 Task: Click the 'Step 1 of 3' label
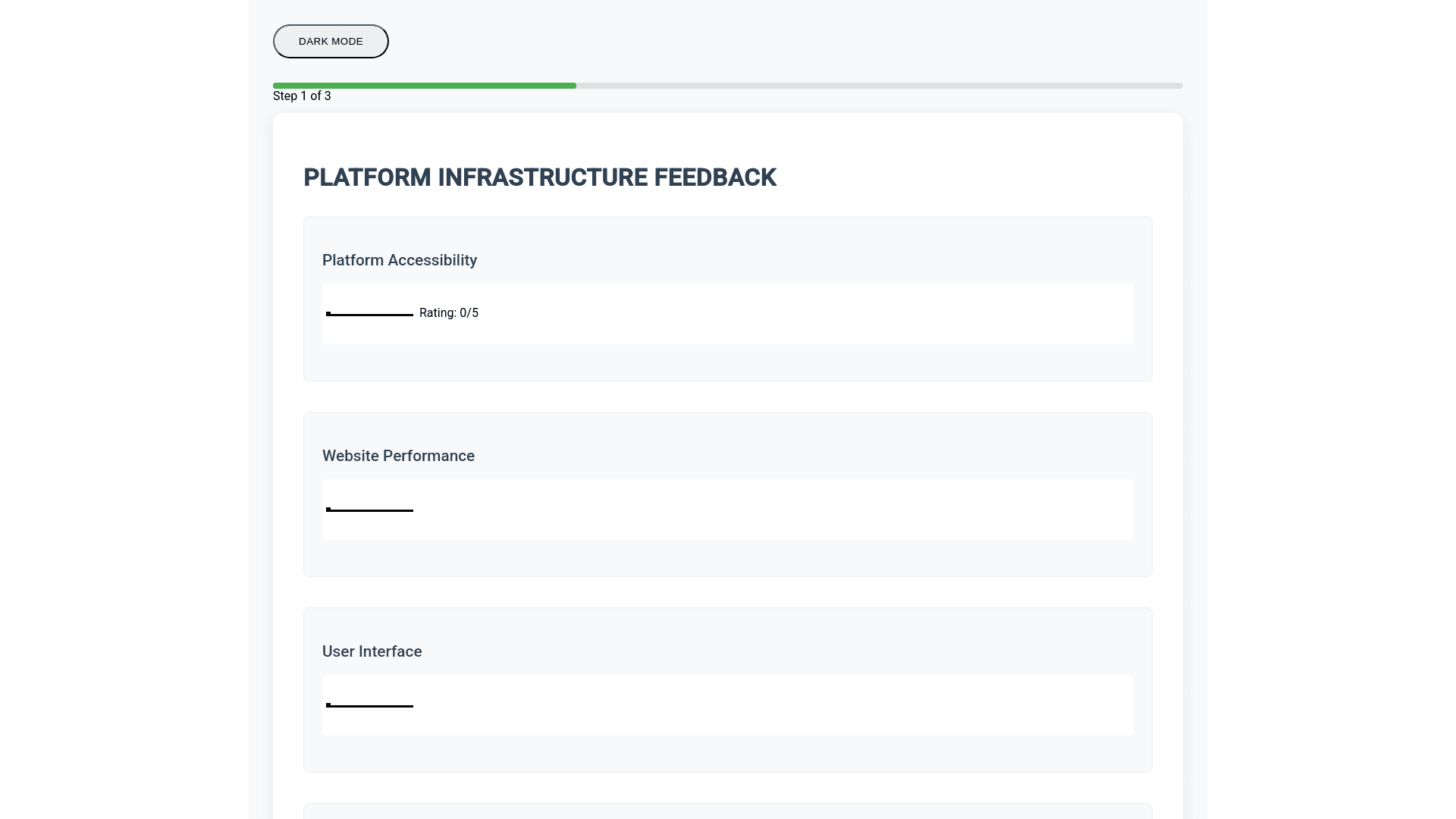pyautogui.click(x=302, y=96)
